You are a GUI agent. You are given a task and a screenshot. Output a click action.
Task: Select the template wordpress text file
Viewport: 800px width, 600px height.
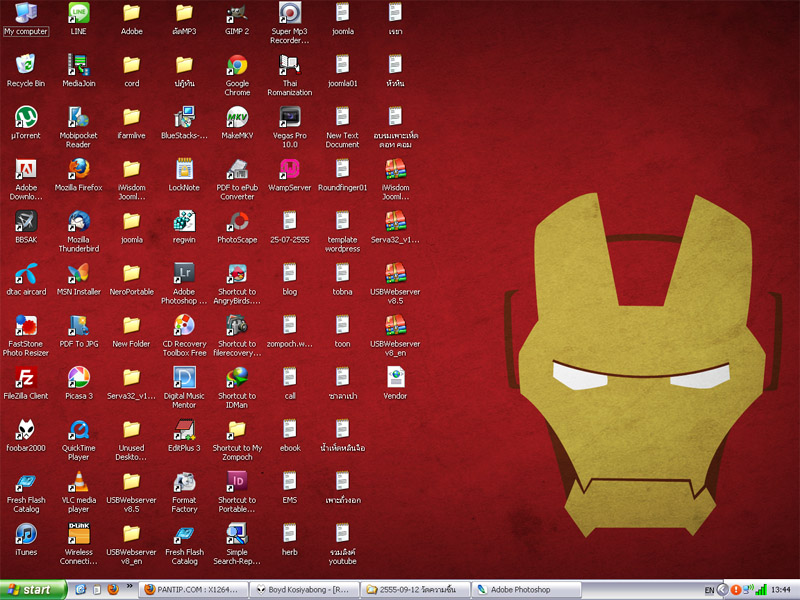[x=342, y=232]
